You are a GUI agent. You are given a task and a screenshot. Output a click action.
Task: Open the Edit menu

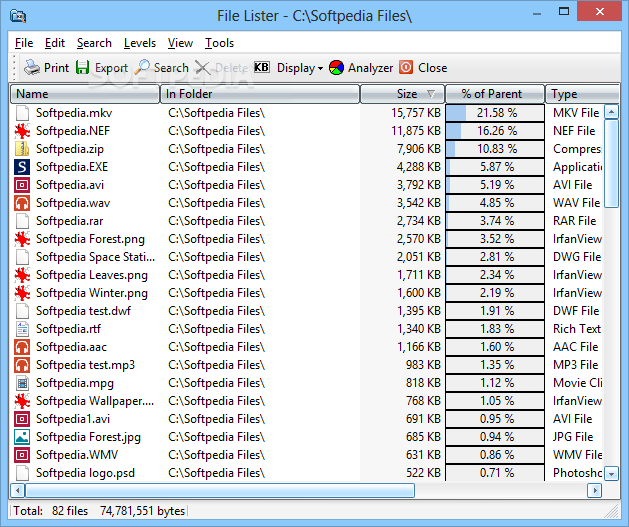55,43
